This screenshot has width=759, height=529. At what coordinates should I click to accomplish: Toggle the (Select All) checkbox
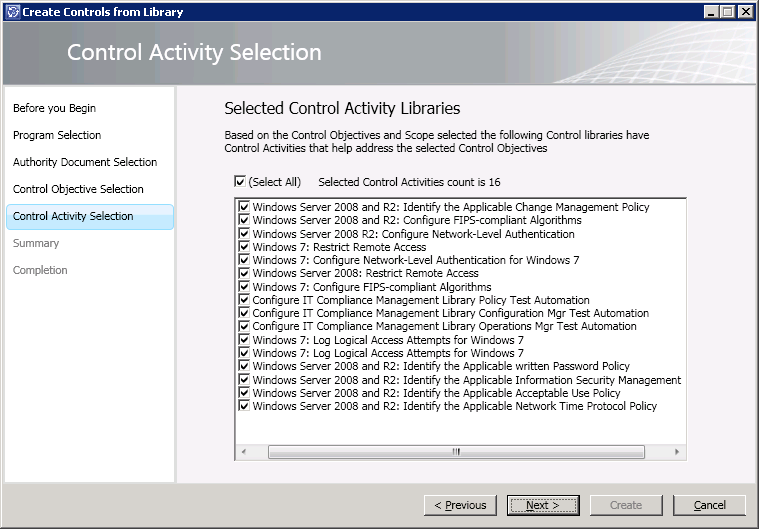(x=240, y=181)
